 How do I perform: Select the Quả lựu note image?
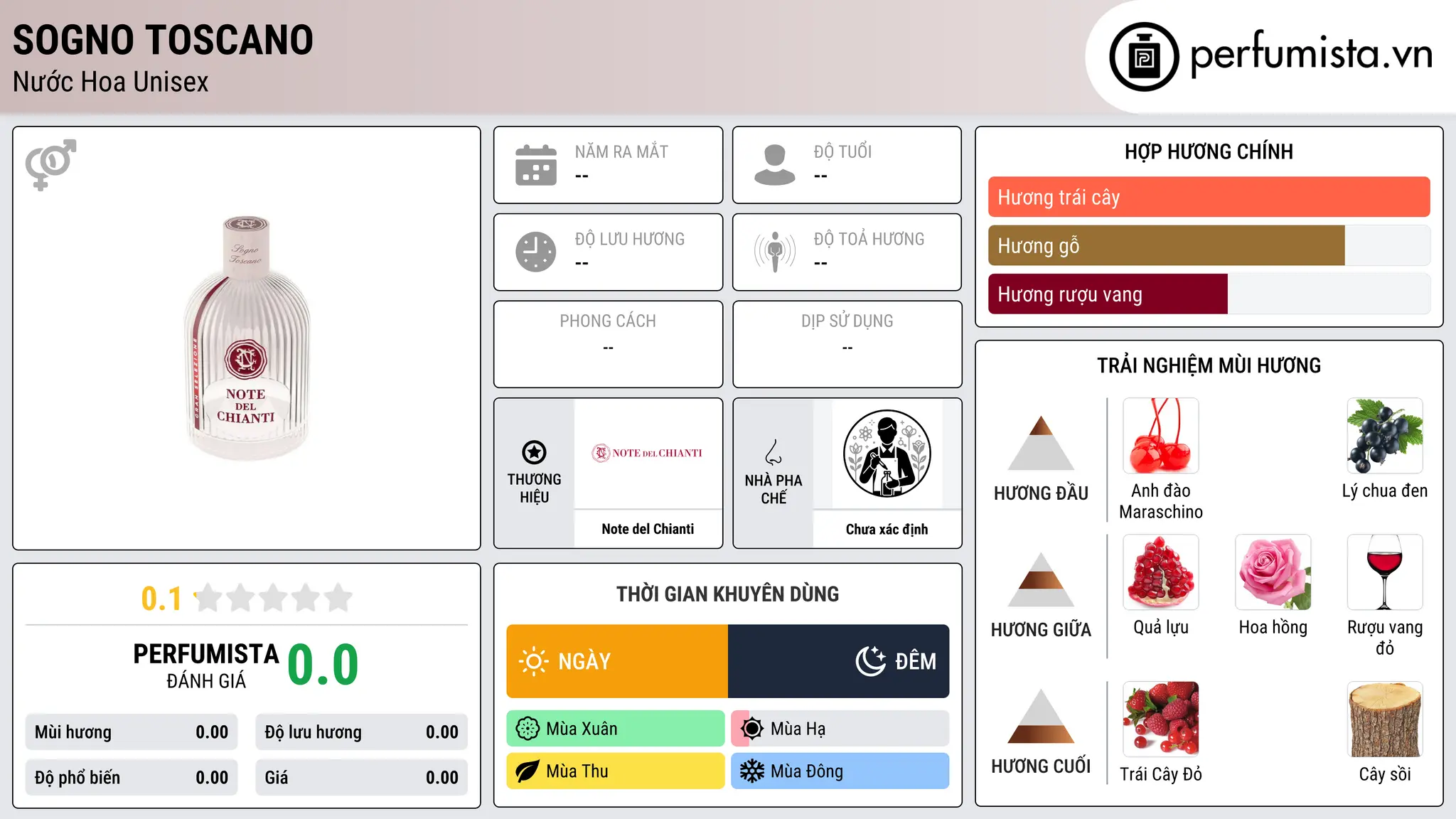(x=1161, y=572)
